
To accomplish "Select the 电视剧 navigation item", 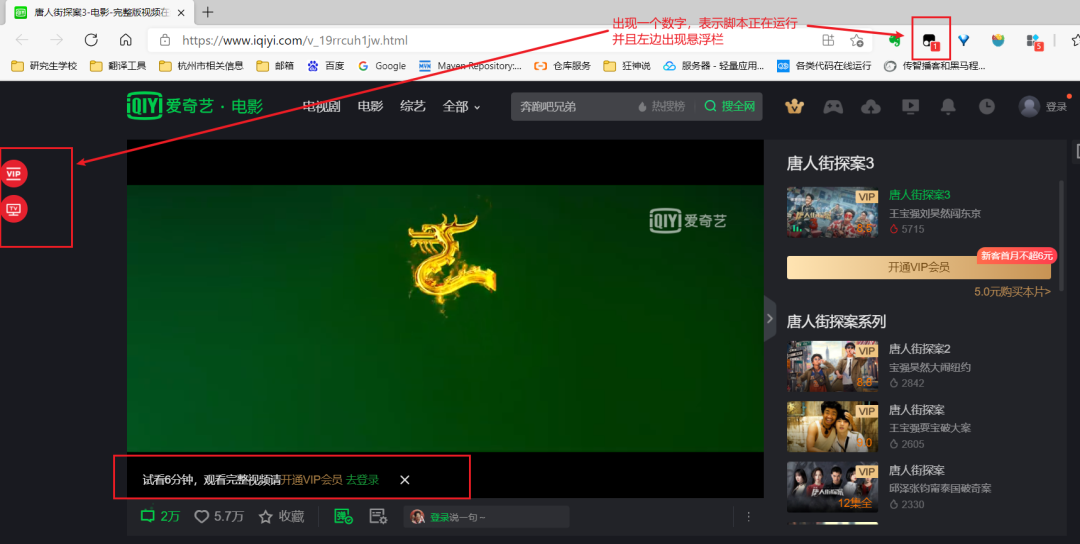I will 322,107.
